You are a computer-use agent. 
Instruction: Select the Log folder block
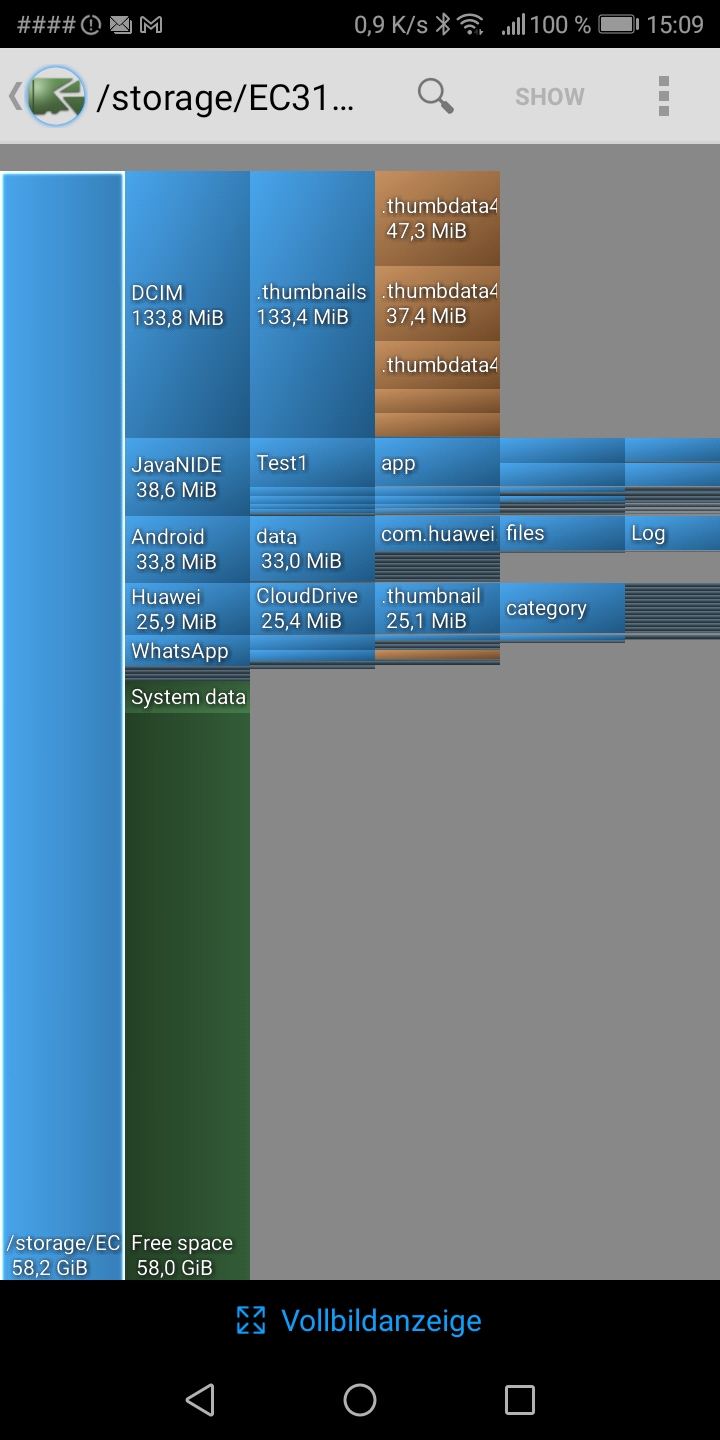[672, 533]
